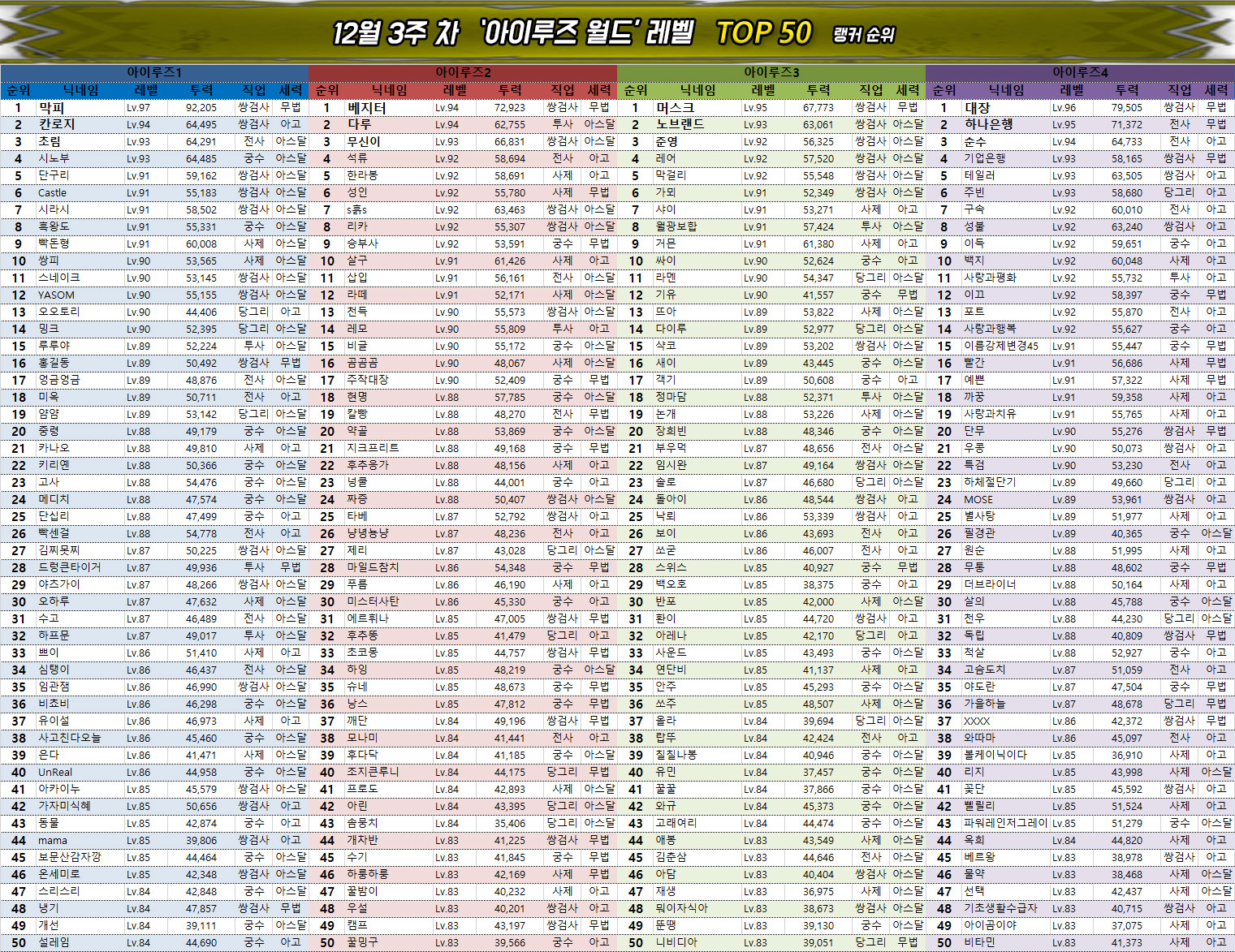Click the 아이루즈1 server header
1235x952 pixels.
[154, 72]
